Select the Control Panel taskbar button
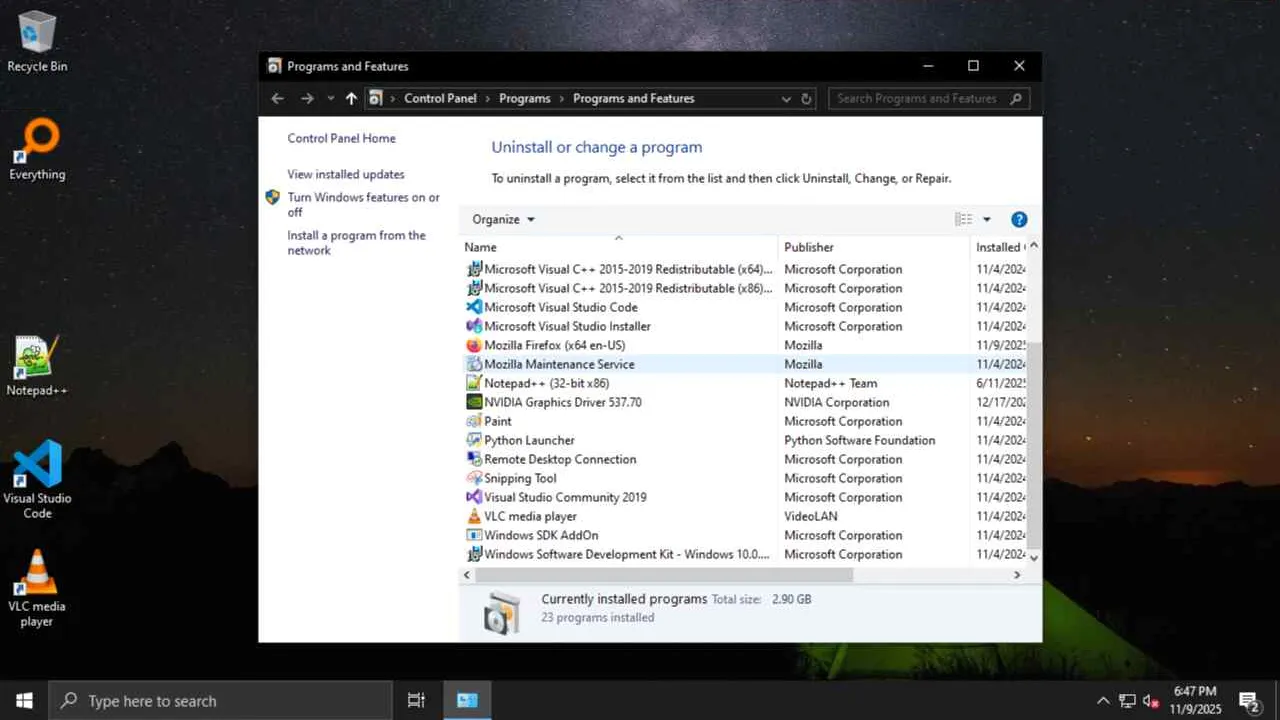 point(467,700)
